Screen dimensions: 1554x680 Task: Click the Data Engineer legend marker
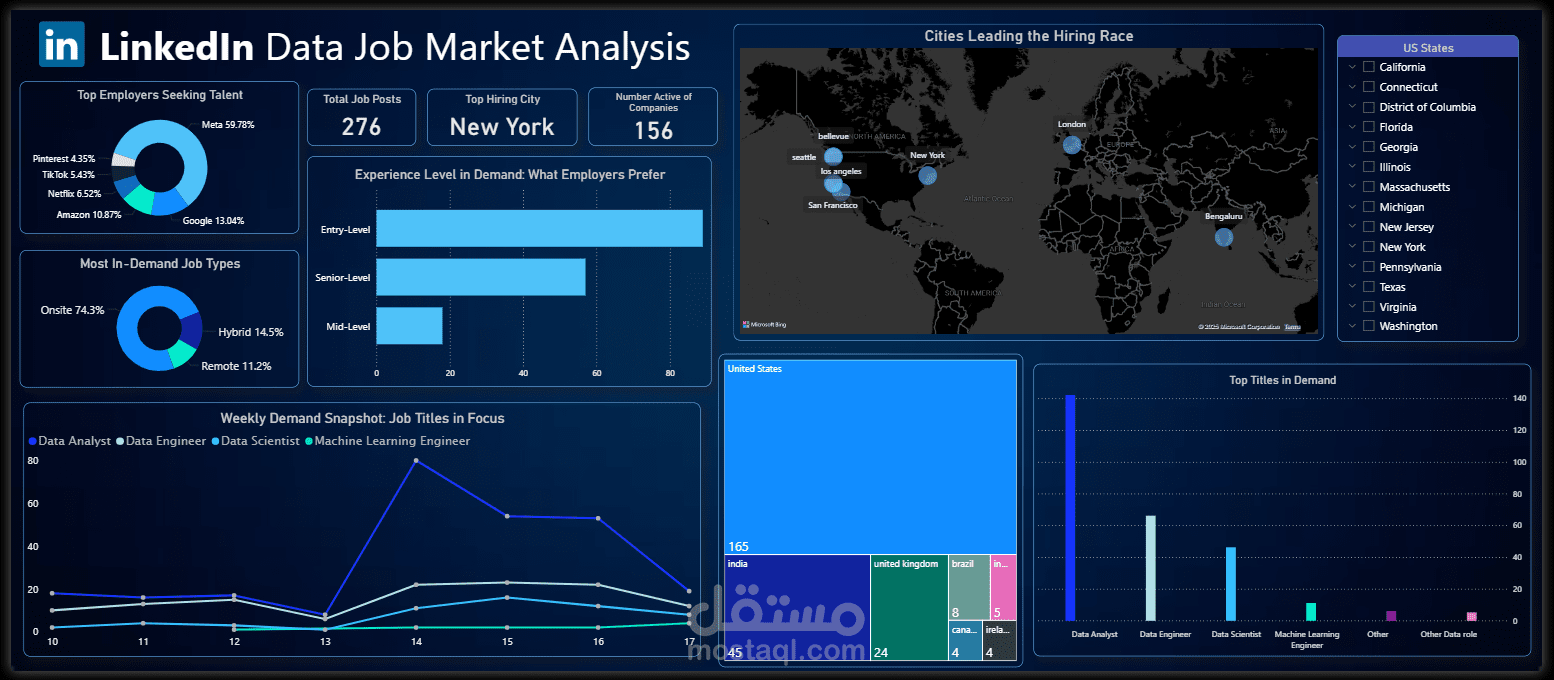pyautogui.click(x=120, y=441)
